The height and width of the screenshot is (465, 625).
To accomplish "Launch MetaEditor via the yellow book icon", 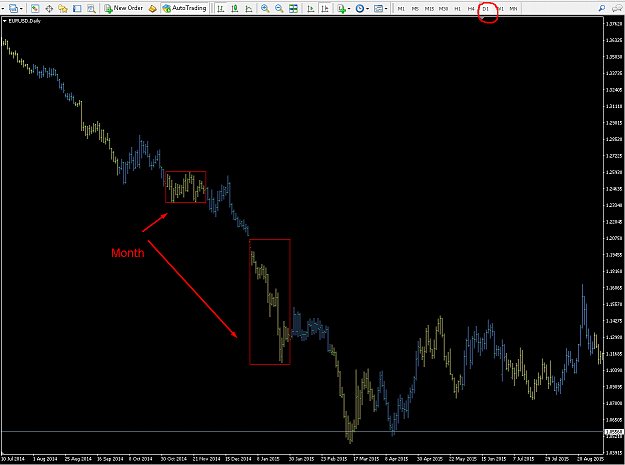I will [x=153, y=8].
